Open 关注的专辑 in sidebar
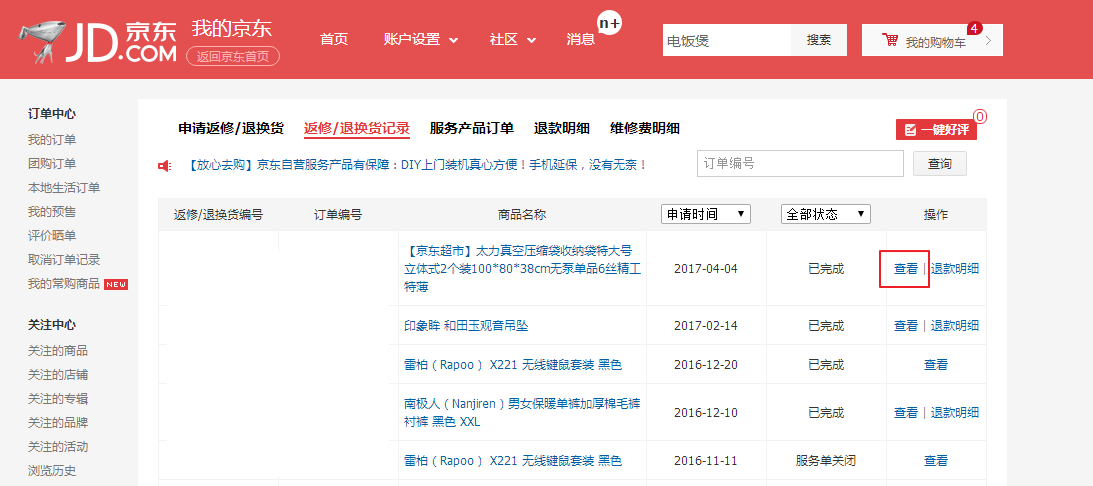 [58, 399]
